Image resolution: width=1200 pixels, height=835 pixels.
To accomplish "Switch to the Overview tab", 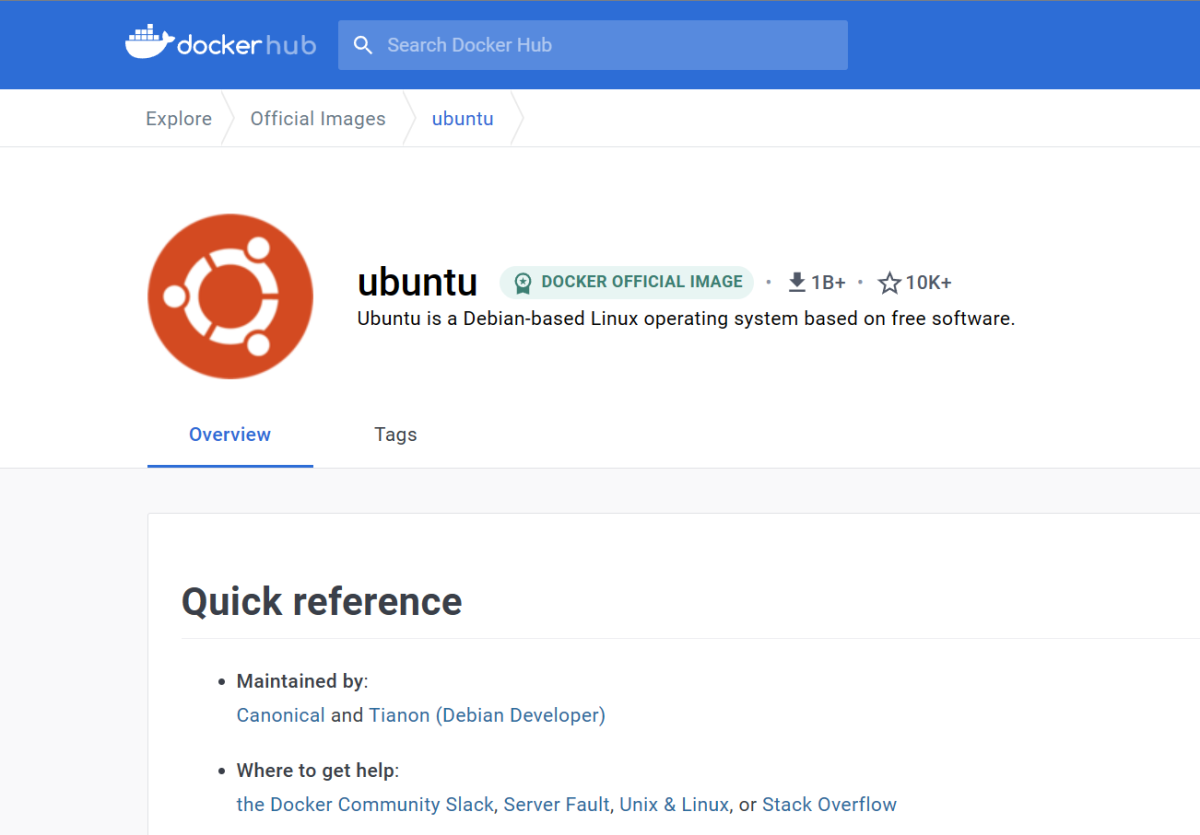I will (230, 435).
